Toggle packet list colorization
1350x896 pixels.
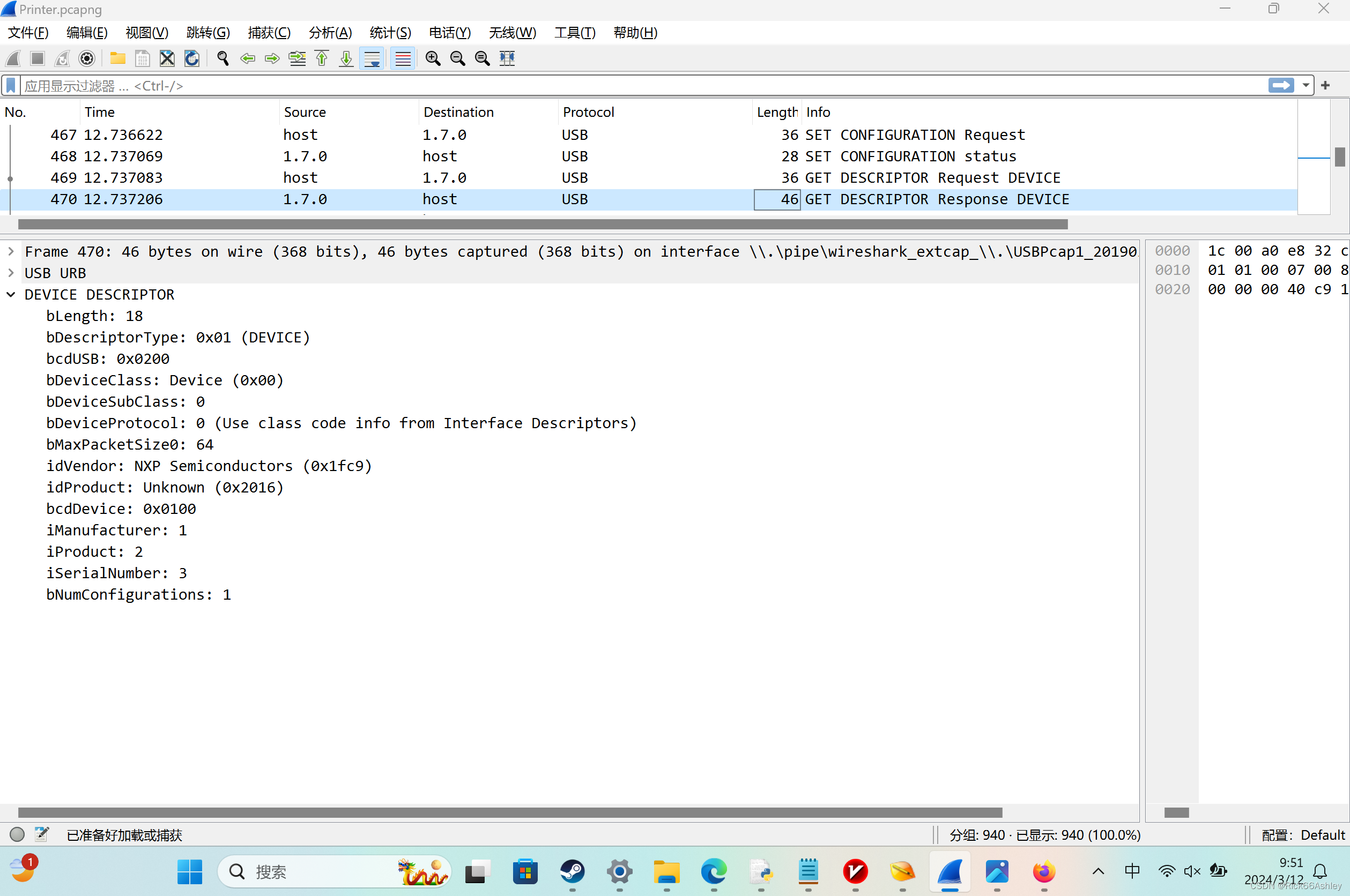click(x=403, y=58)
